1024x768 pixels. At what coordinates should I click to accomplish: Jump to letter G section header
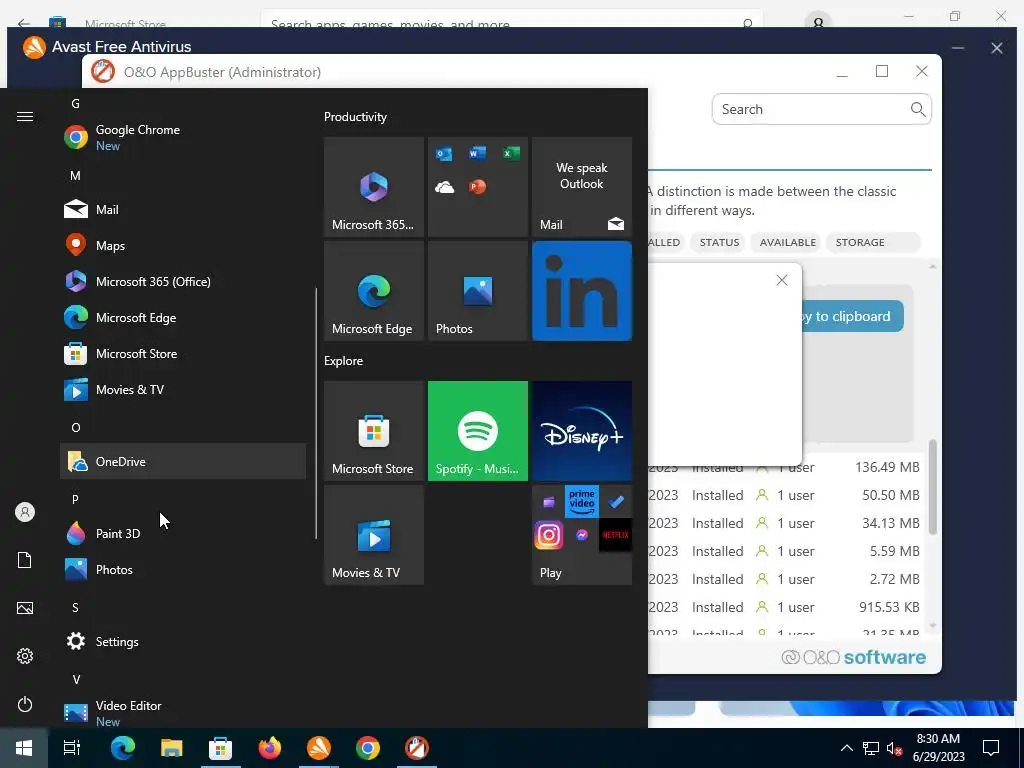point(76,104)
